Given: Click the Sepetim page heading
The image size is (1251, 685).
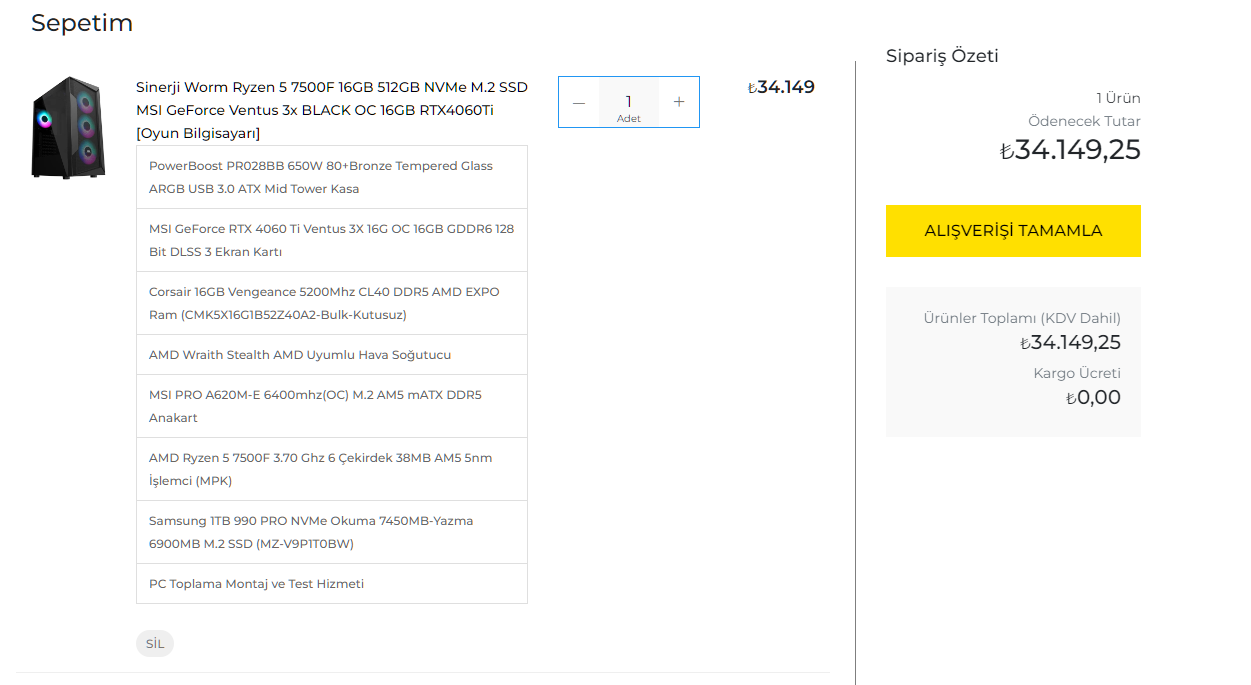Looking at the screenshot, I should 82,23.
